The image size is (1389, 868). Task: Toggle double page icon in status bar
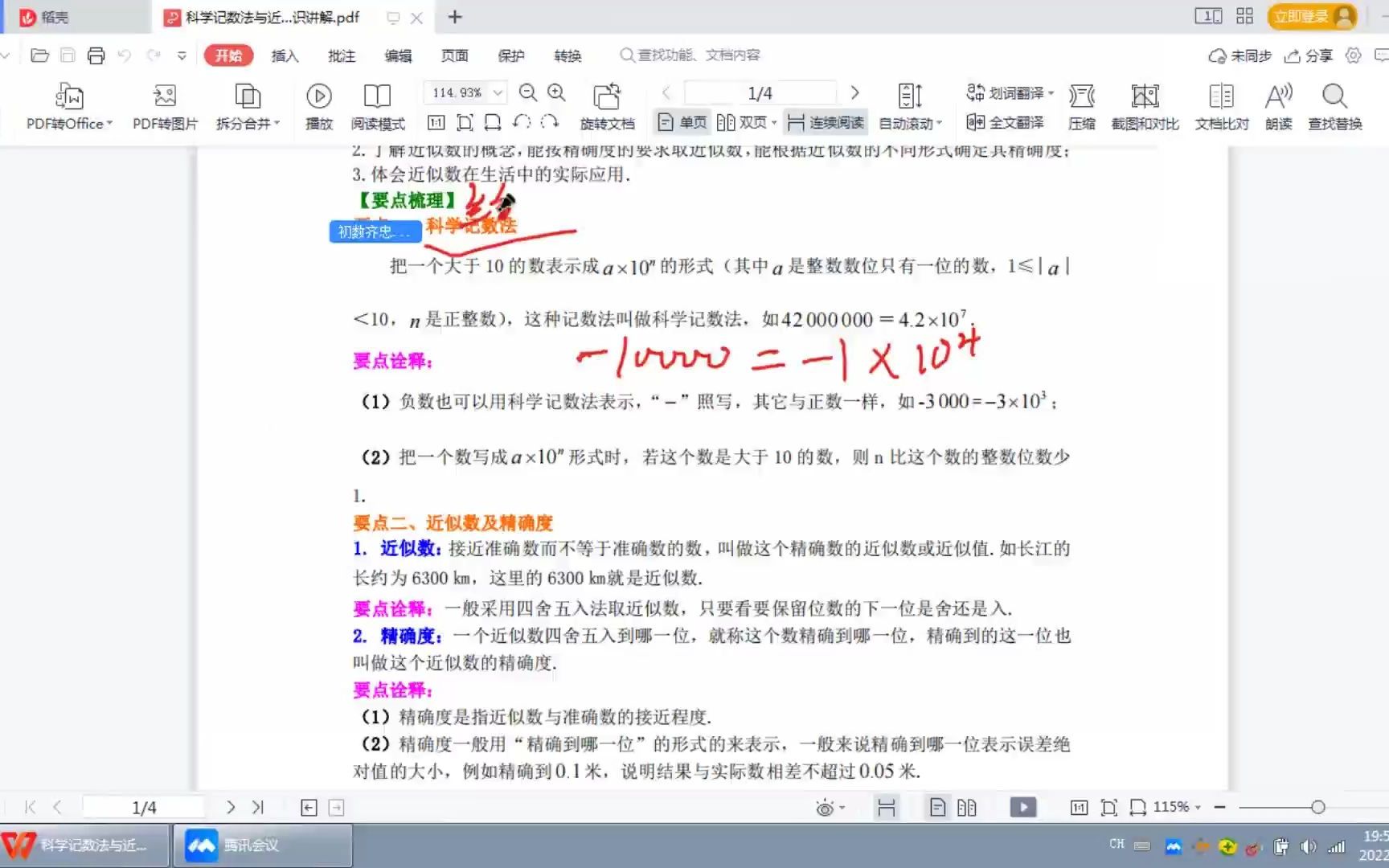[x=967, y=807]
